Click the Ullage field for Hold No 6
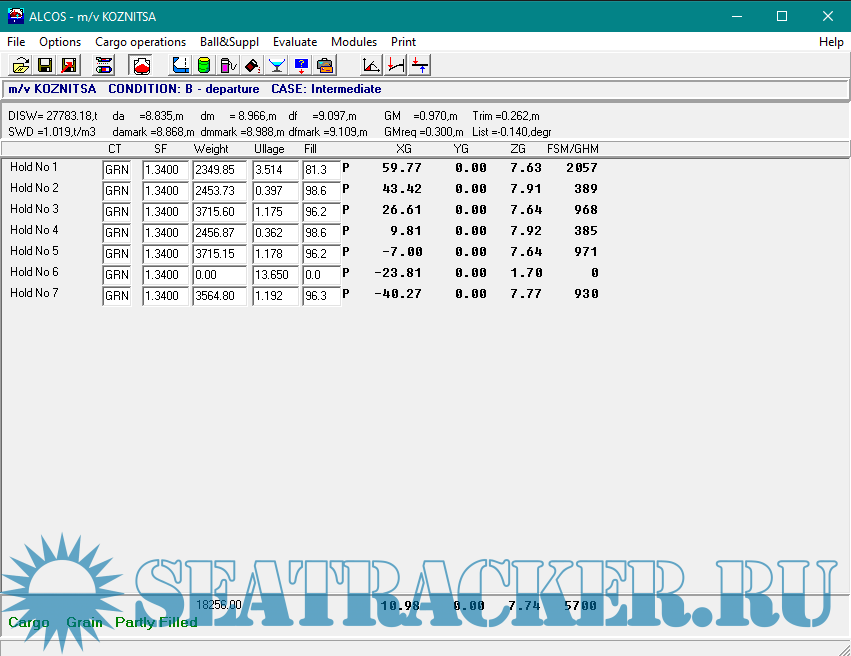 pyautogui.click(x=275, y=275)
